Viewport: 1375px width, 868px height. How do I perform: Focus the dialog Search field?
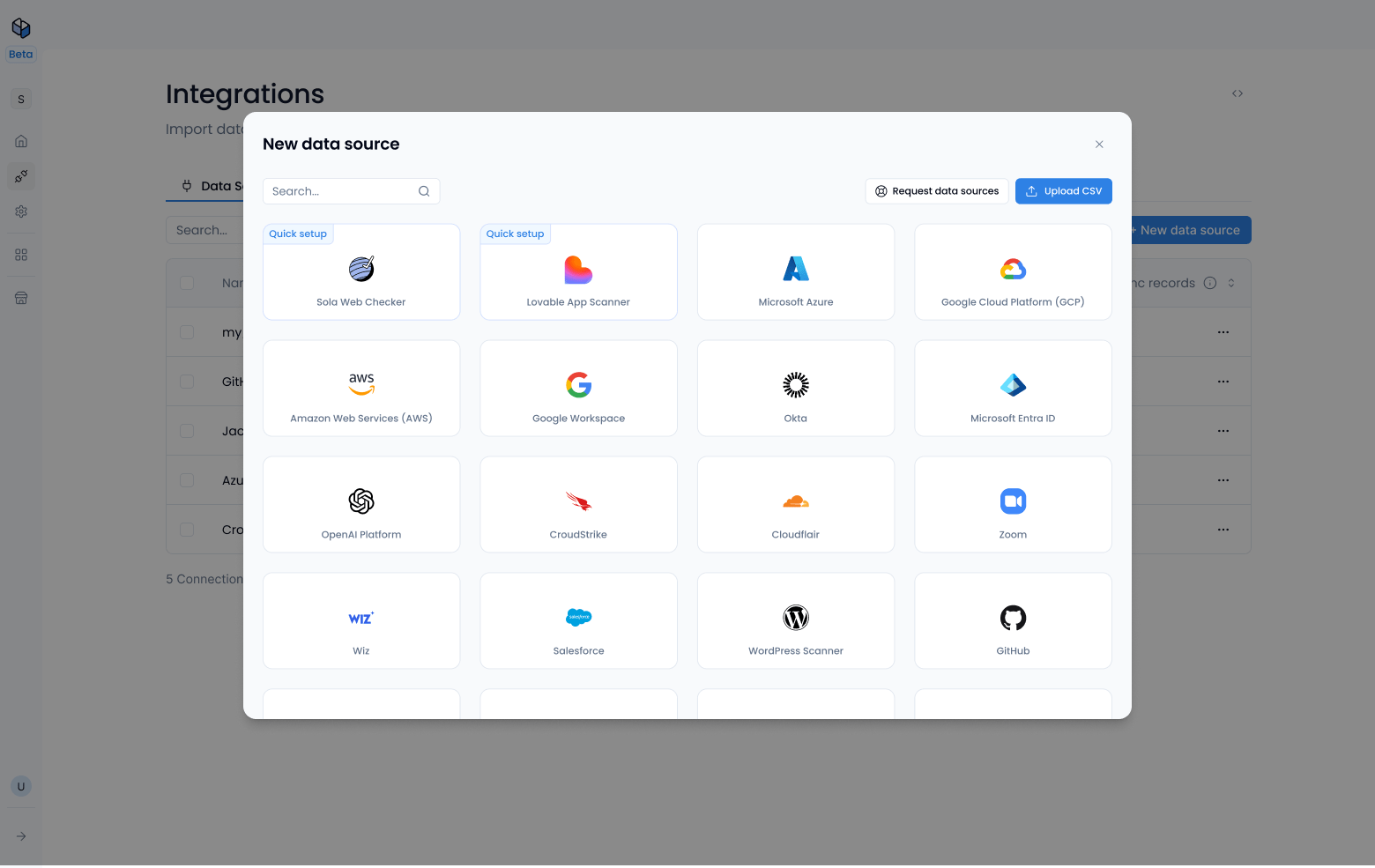pyautogui.click(x=351, y=191)
